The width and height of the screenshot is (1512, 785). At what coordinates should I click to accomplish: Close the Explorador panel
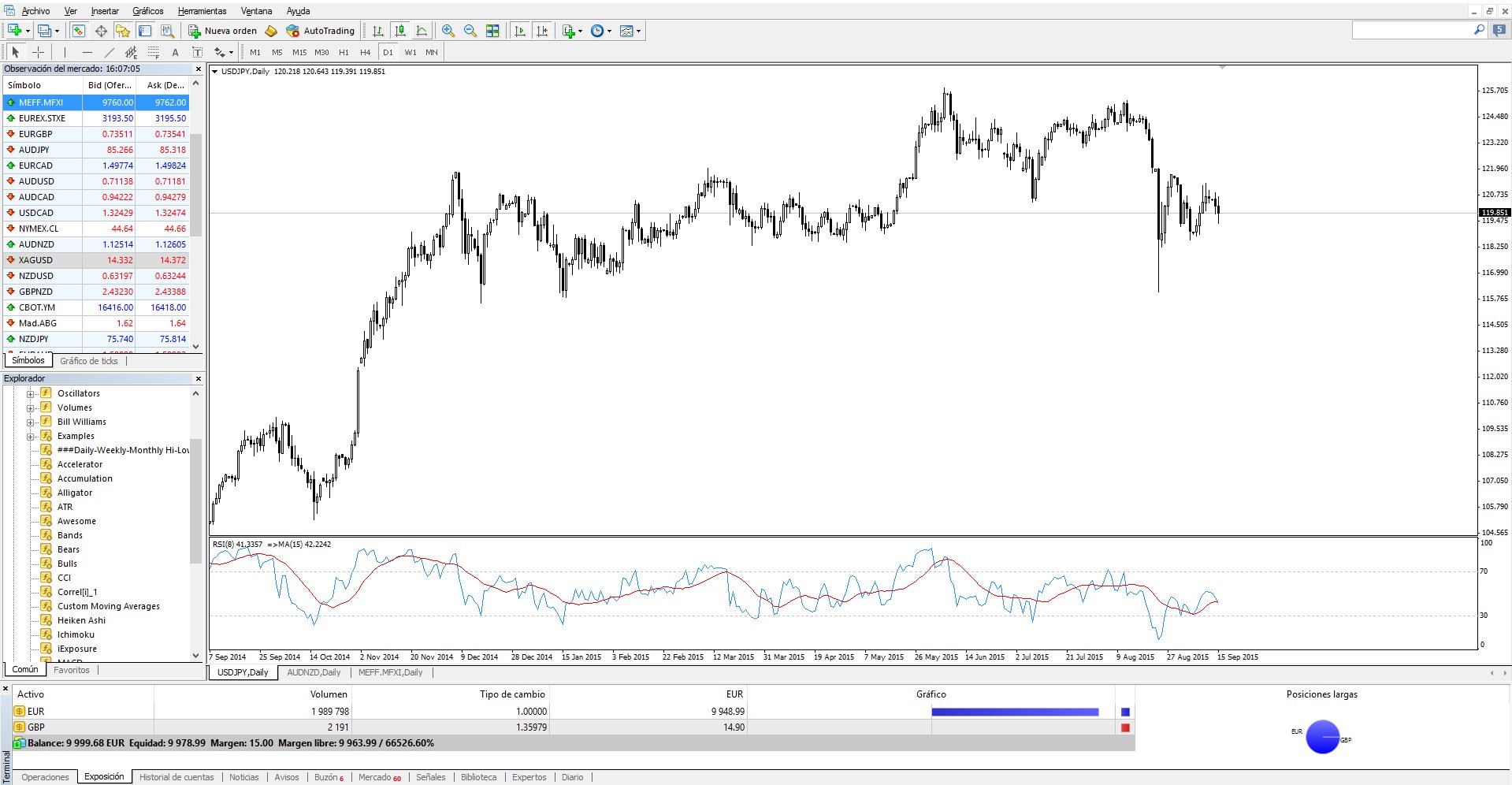pos(198,378)
